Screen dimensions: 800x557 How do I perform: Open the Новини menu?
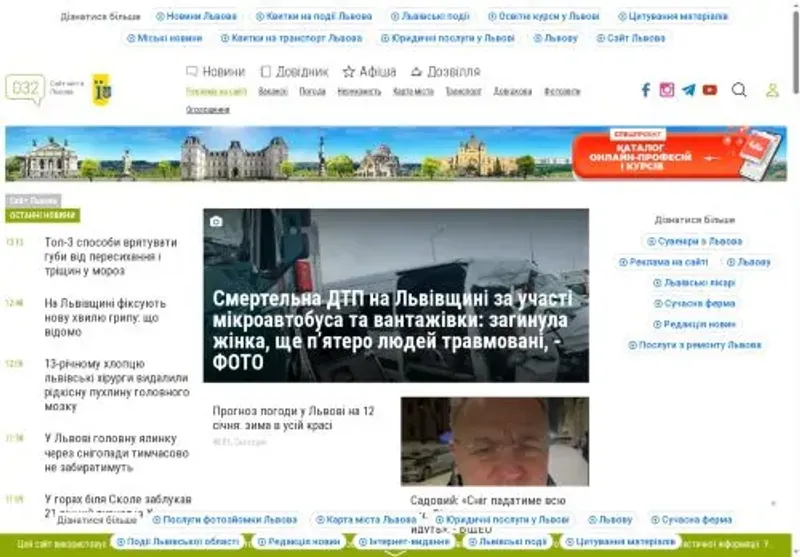point(216,71)
